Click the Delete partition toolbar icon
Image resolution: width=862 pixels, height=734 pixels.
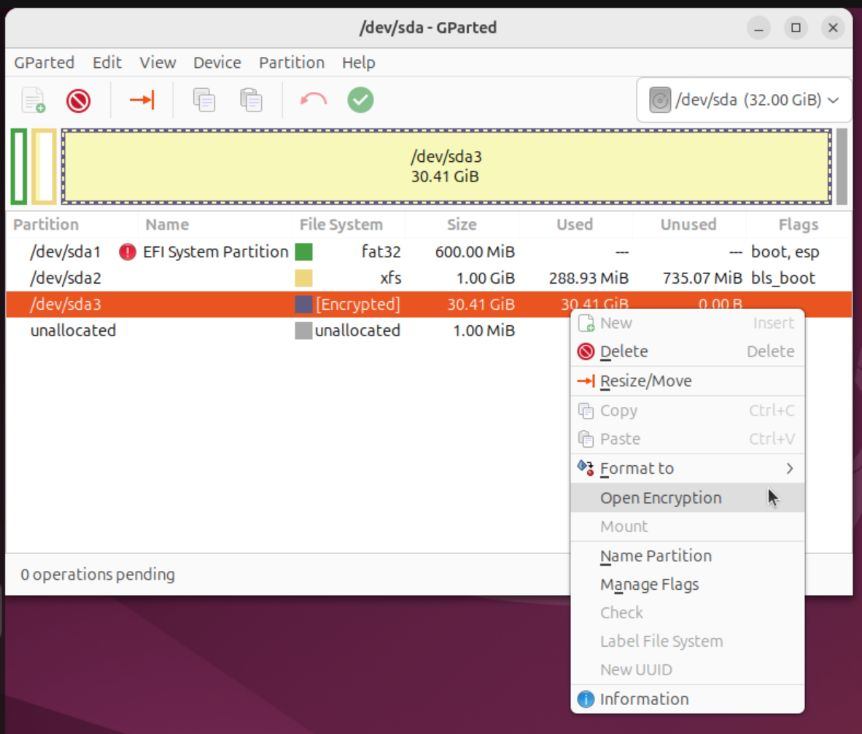[x=78, y=101]
